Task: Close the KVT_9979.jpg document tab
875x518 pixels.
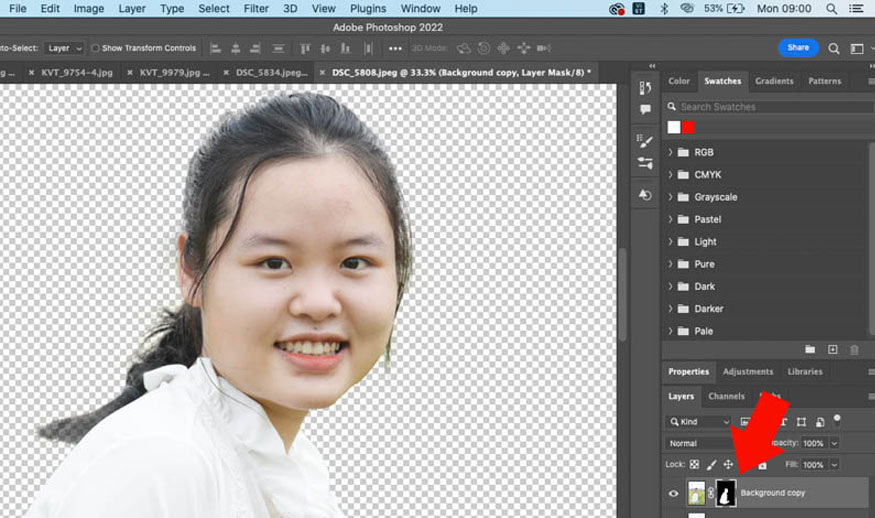Action: 129,73
